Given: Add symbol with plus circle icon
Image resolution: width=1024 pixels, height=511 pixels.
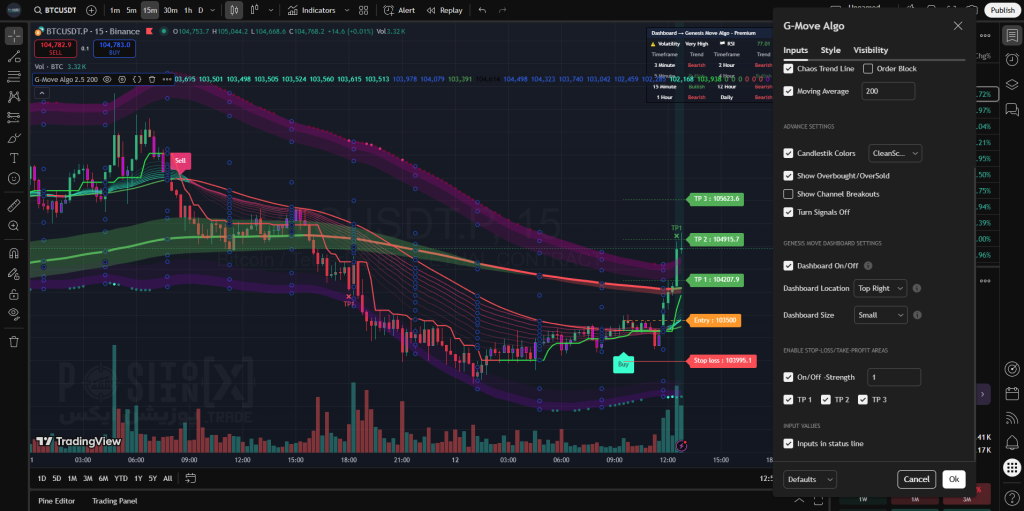Looking at the screenshot, I should 91,10.
